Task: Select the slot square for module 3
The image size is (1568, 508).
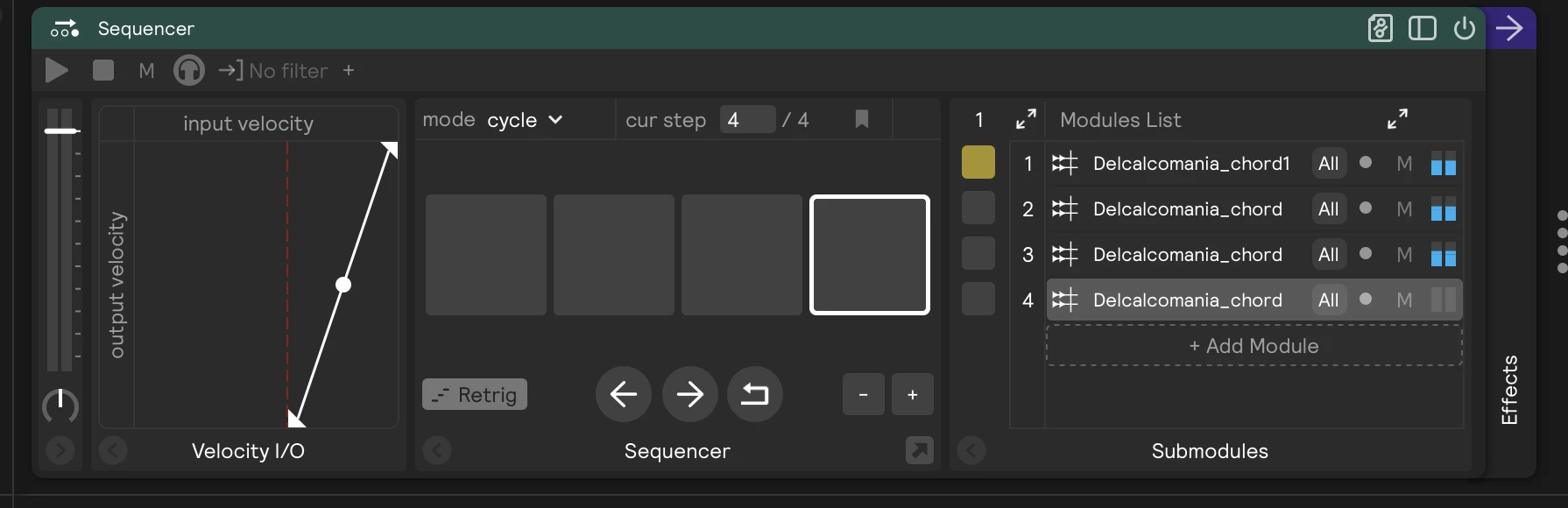Action: coord(978,253)
